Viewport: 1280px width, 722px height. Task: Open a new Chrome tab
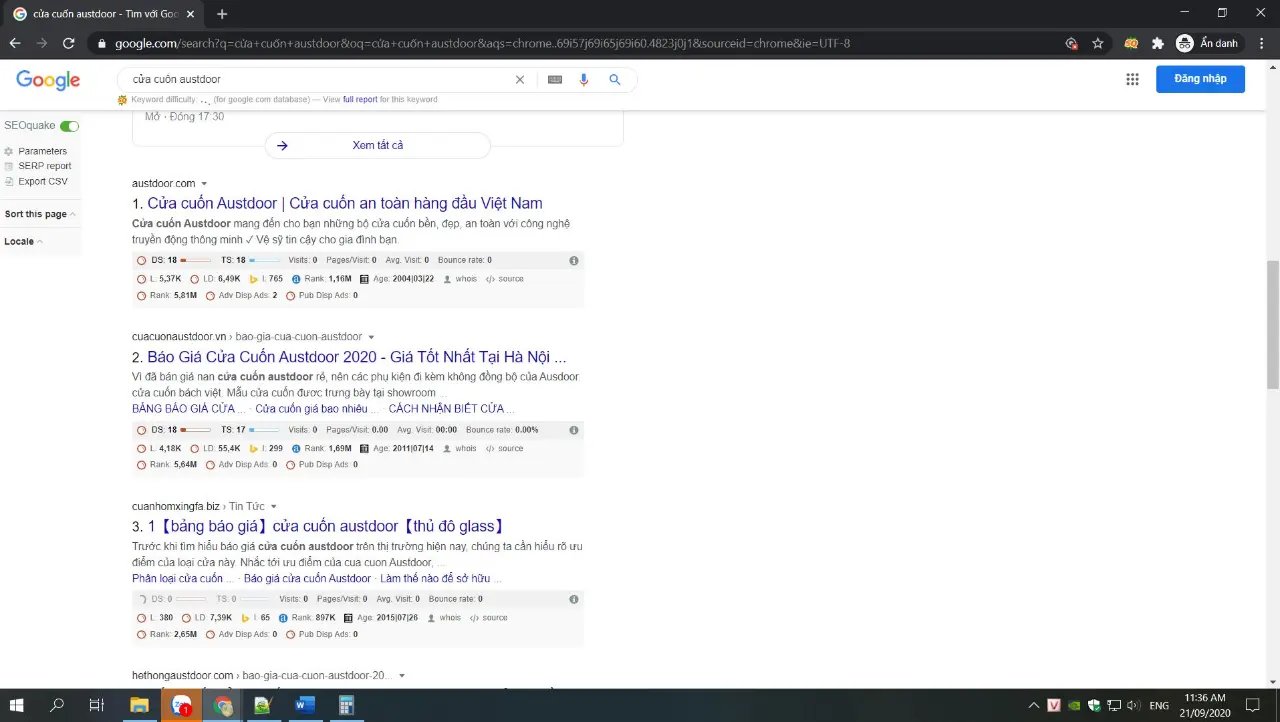(222, 14)
